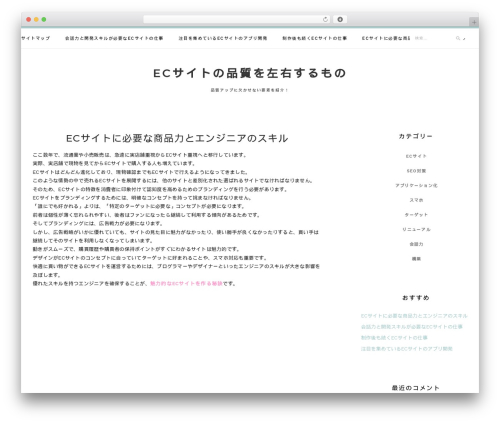Click site title ECサイトの品質を左右するもの
The height and width of the screenshot is (423, 500).
pyautogui.click(x=250, y=73)
